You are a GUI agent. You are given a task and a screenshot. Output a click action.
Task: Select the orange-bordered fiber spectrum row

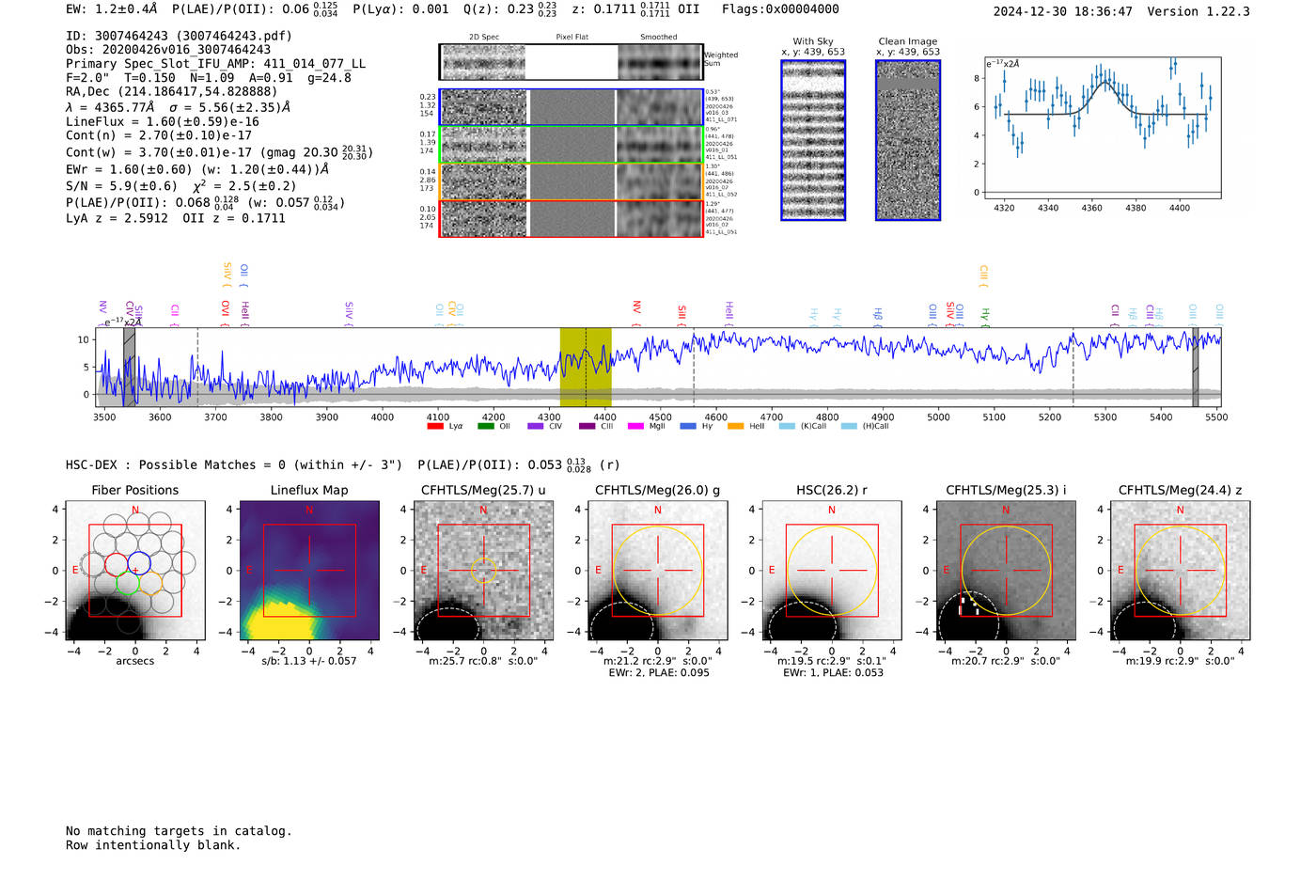coord(571,181)
